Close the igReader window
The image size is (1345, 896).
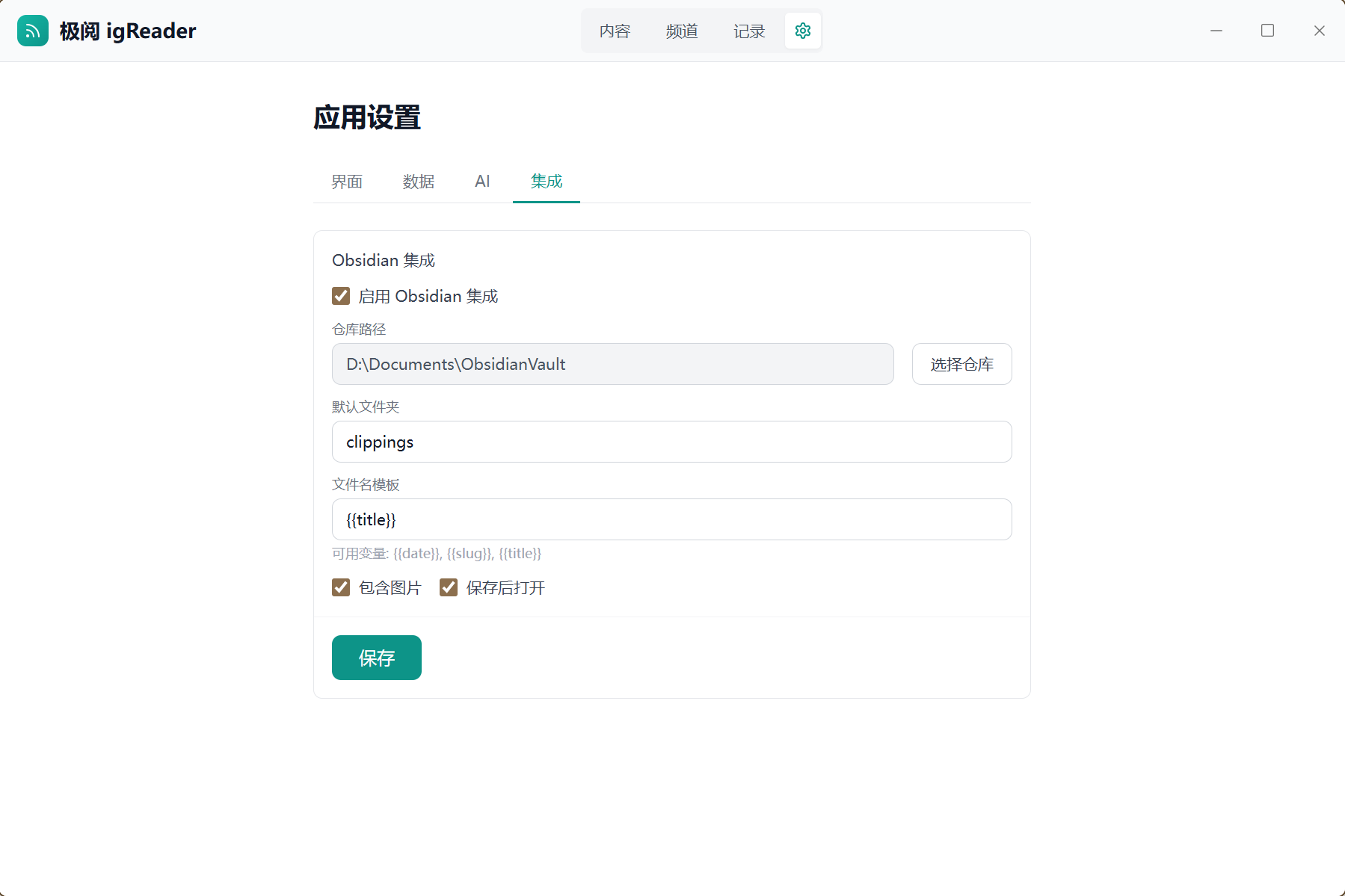coord(1320,31)
